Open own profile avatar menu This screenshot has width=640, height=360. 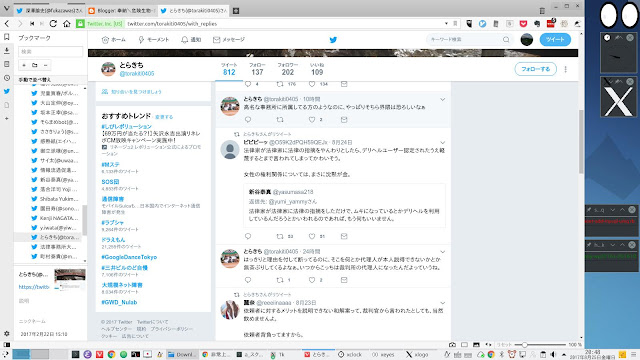coord(527,40)
